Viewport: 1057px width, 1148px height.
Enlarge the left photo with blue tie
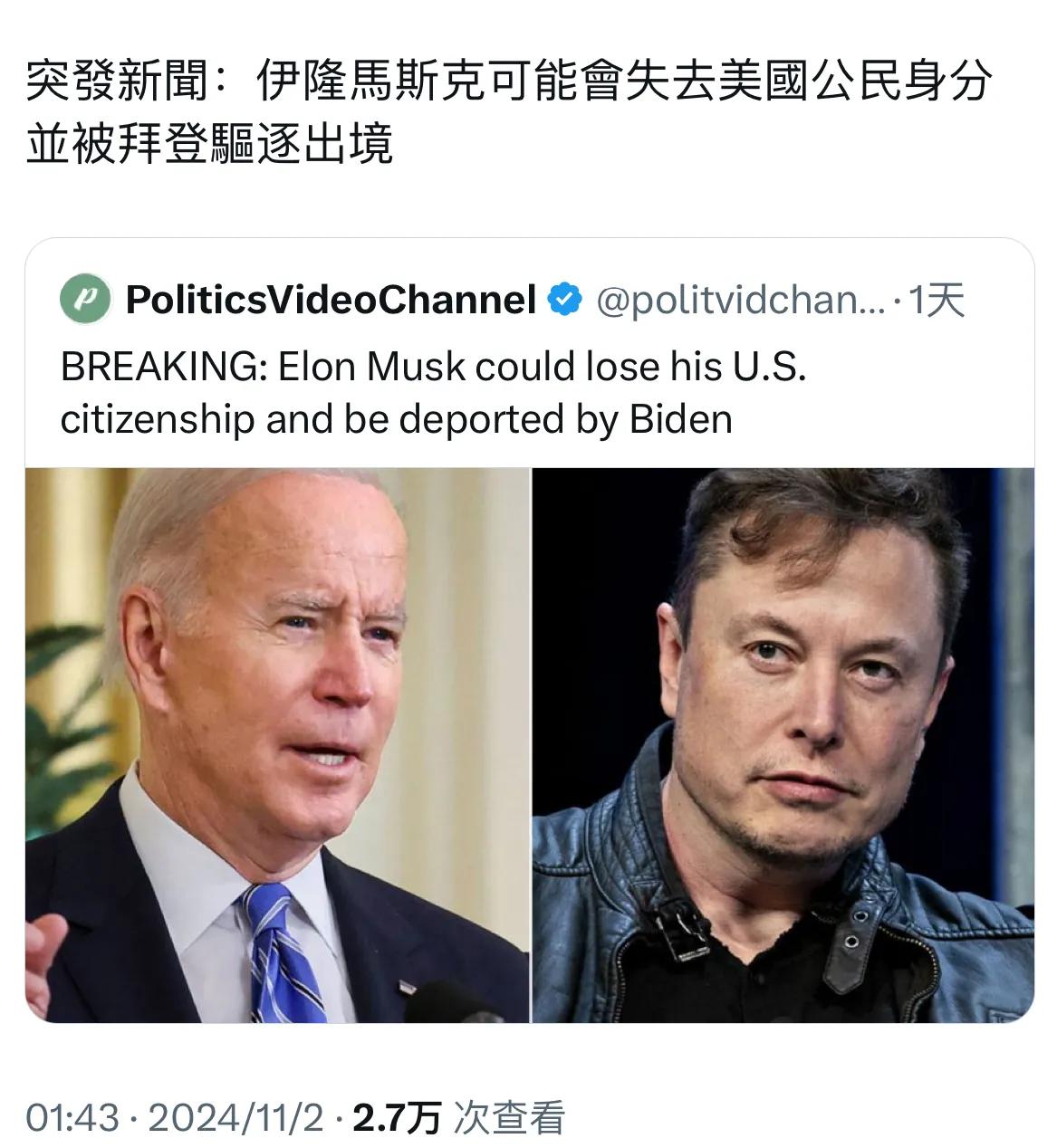tap(277, 745)
